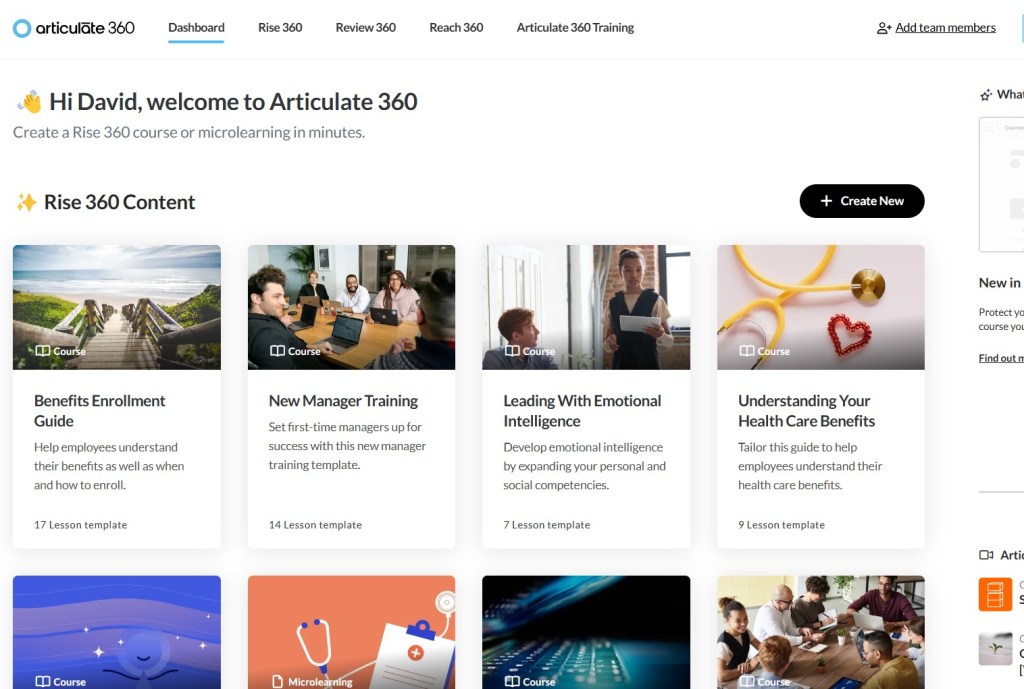Image resolution: width=1024 pixels, height=689 pixels.
Task: Open the Rise 360 tab
Action: pyautogui.click(x=280, y=27)
